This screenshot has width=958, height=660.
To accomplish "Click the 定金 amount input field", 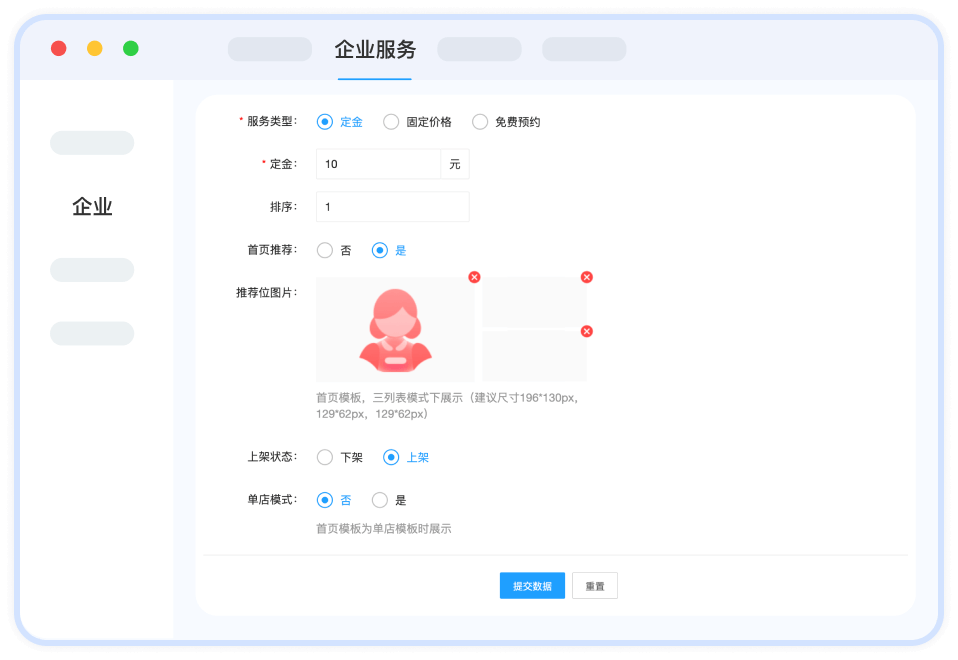I will 378,164.
